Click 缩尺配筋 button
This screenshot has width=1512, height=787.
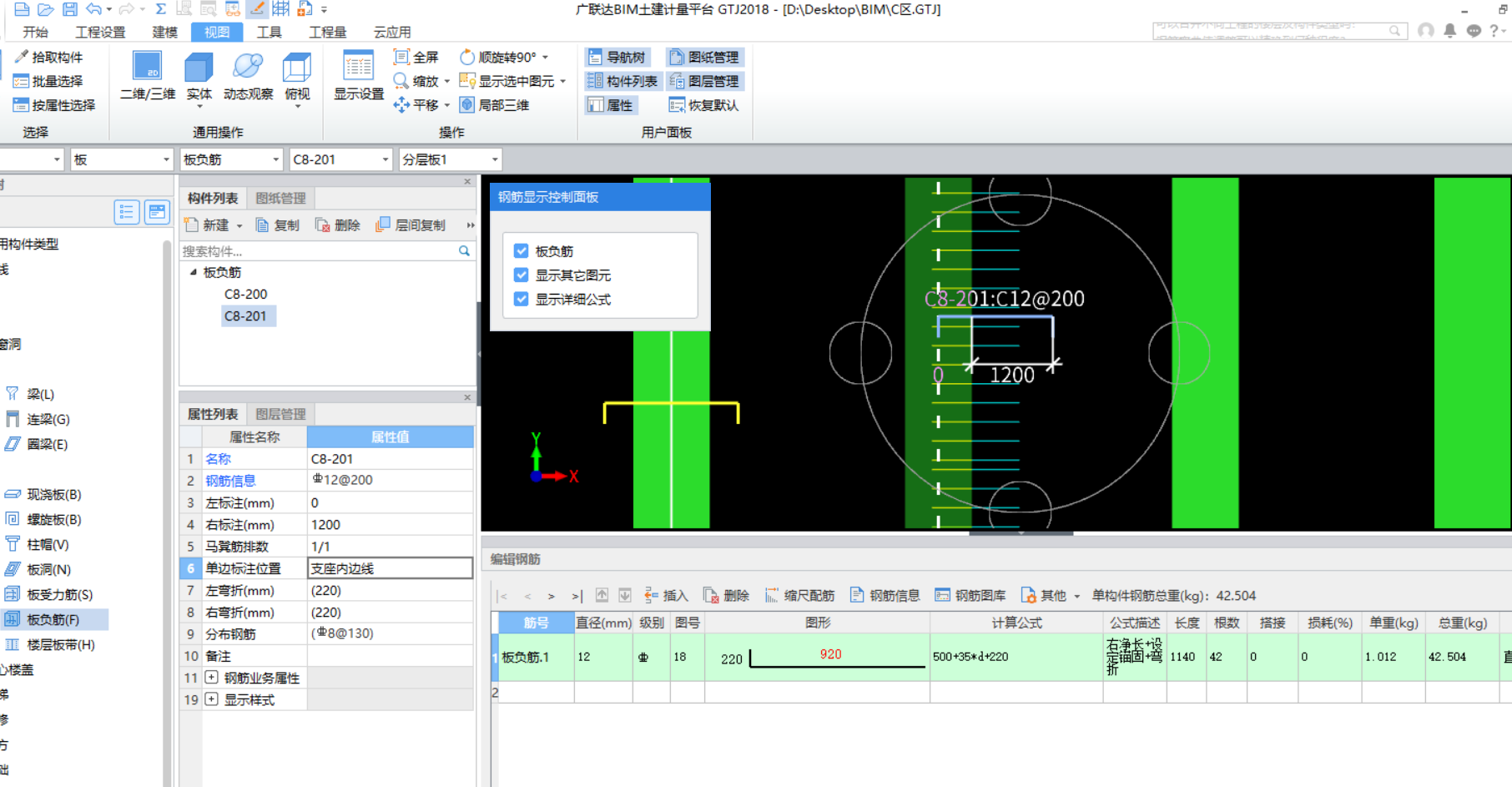pos(799,595)
